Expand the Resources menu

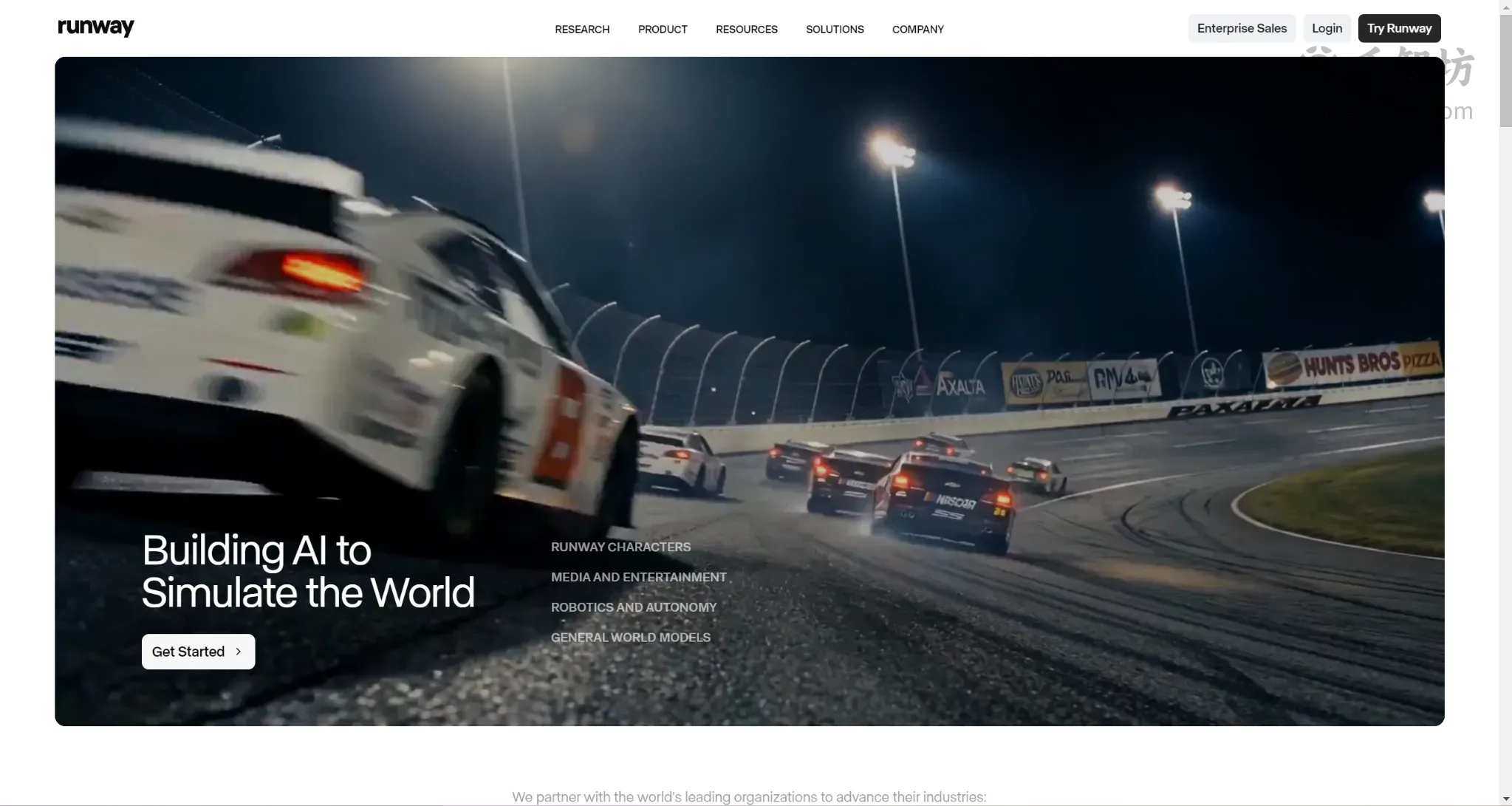(747, 30)
